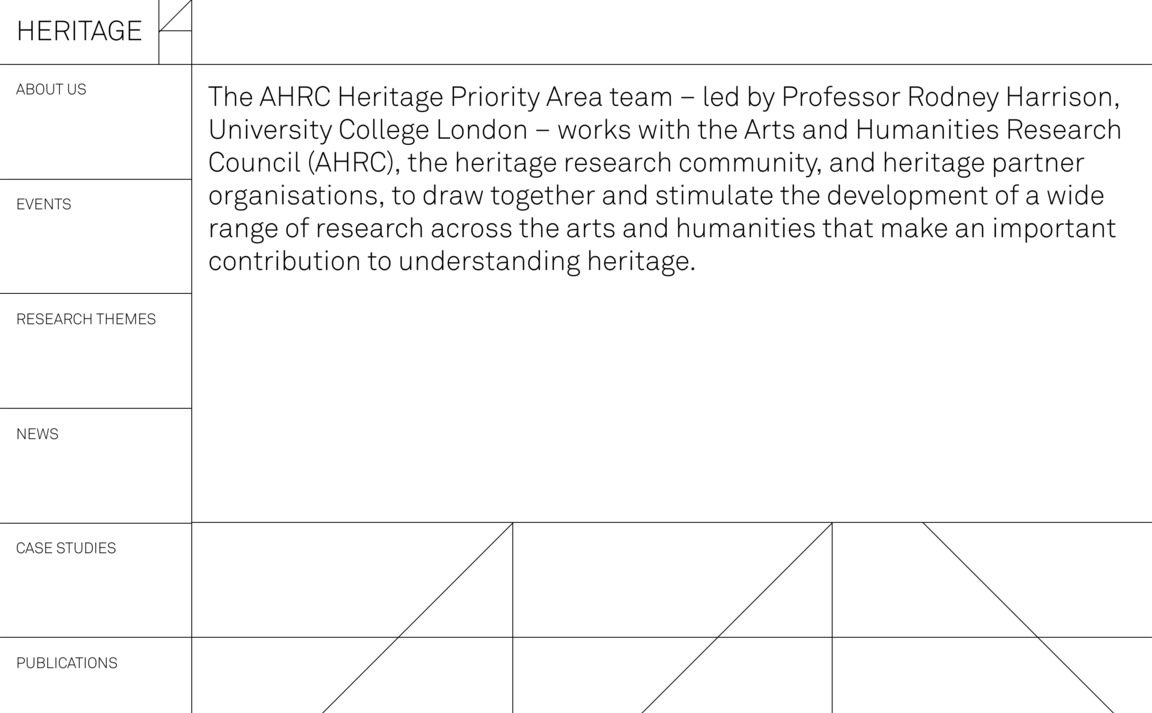Click the middle diagonal-line tile
Image resolution: width=1152 pixels, height=713 pixels.
pos(672,617)
